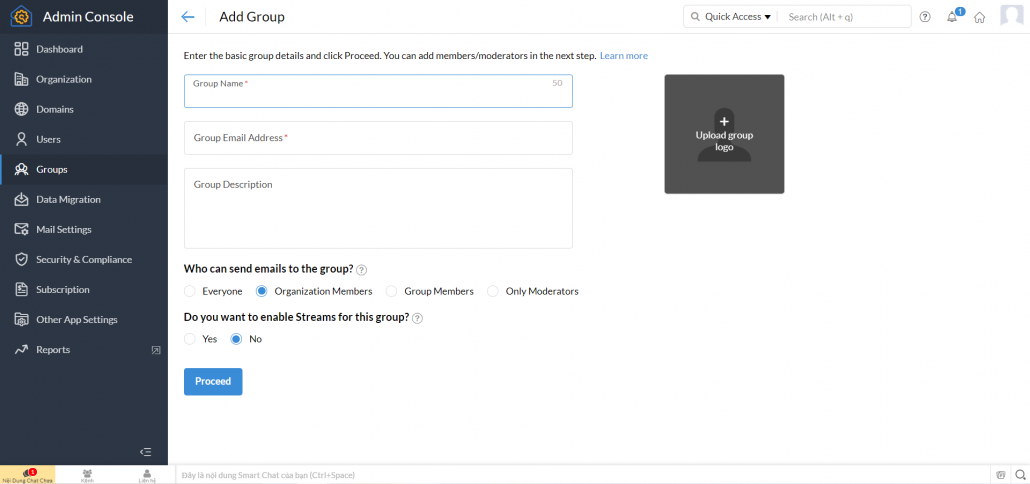Select the Everyone radio option
Viewport: 1030px width, 484px height.
190,291
